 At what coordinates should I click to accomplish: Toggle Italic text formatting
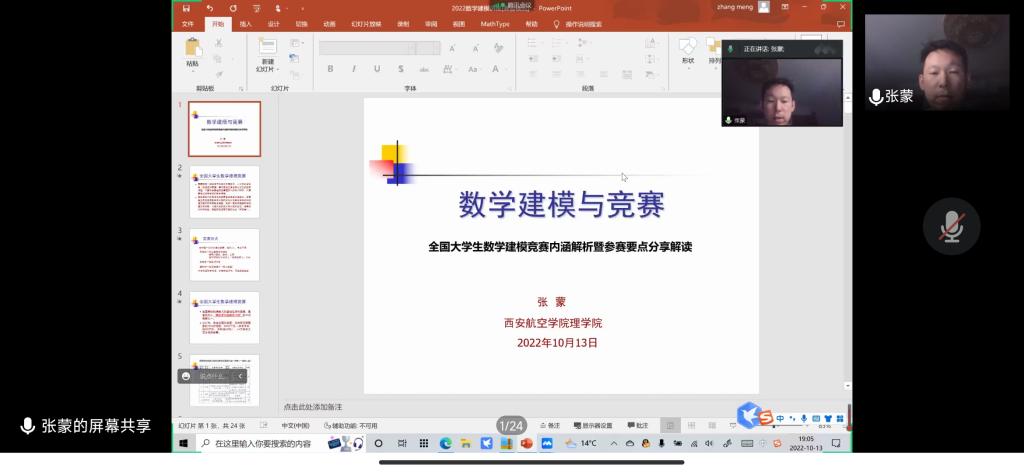tap(353, 69)
